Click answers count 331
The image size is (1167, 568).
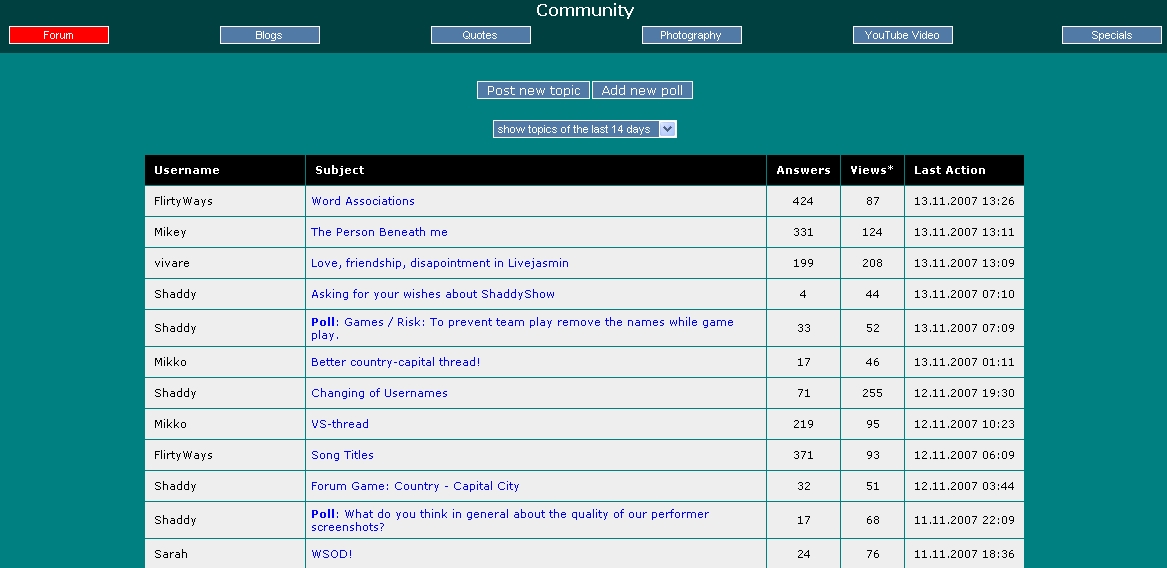tap(803, 232)
